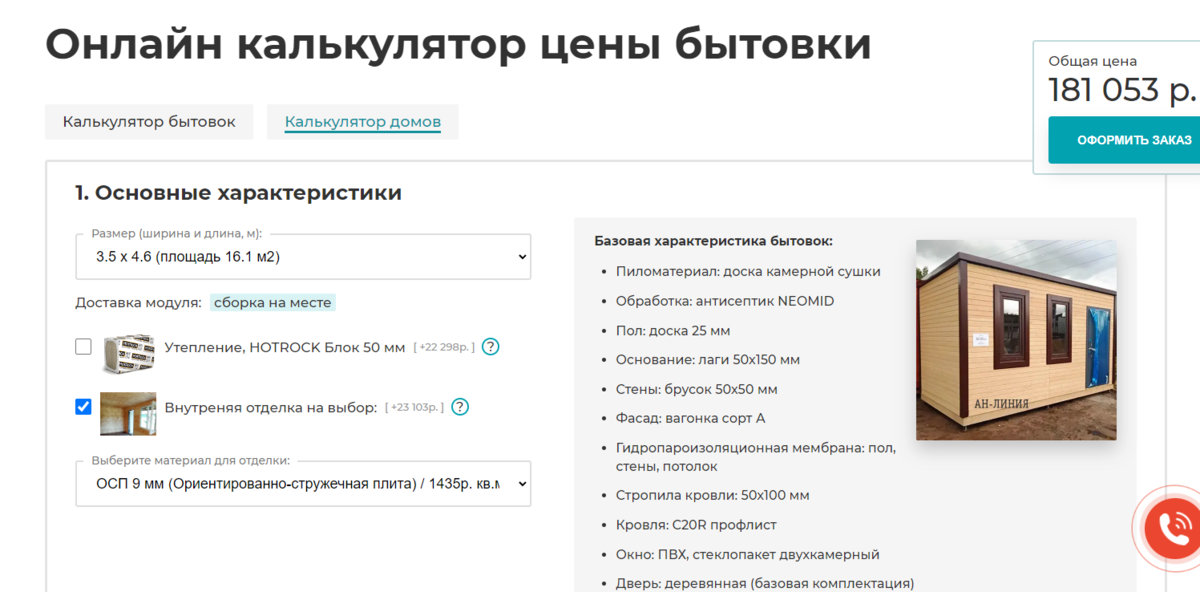Click the Доставка модуля label
Screen dimensions: 1200x592
click(x=138, y=302)
